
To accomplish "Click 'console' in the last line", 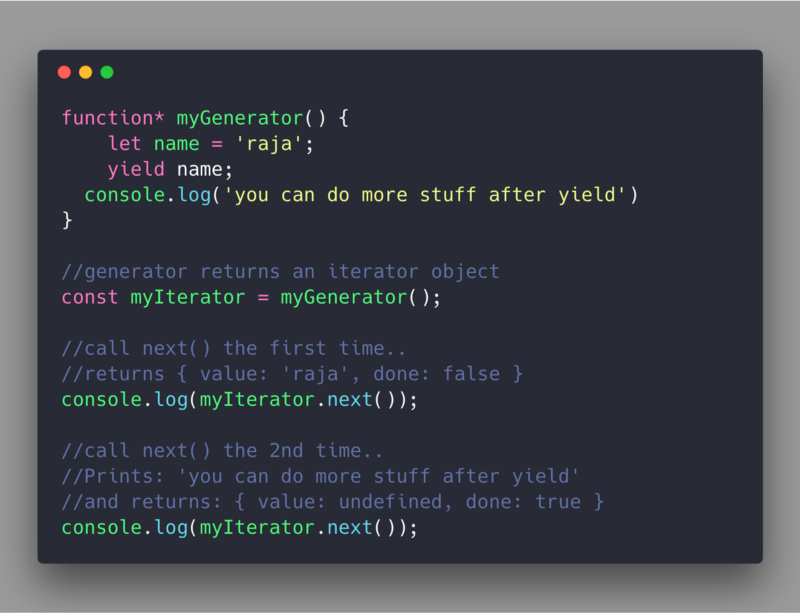I will pos(102,527).
